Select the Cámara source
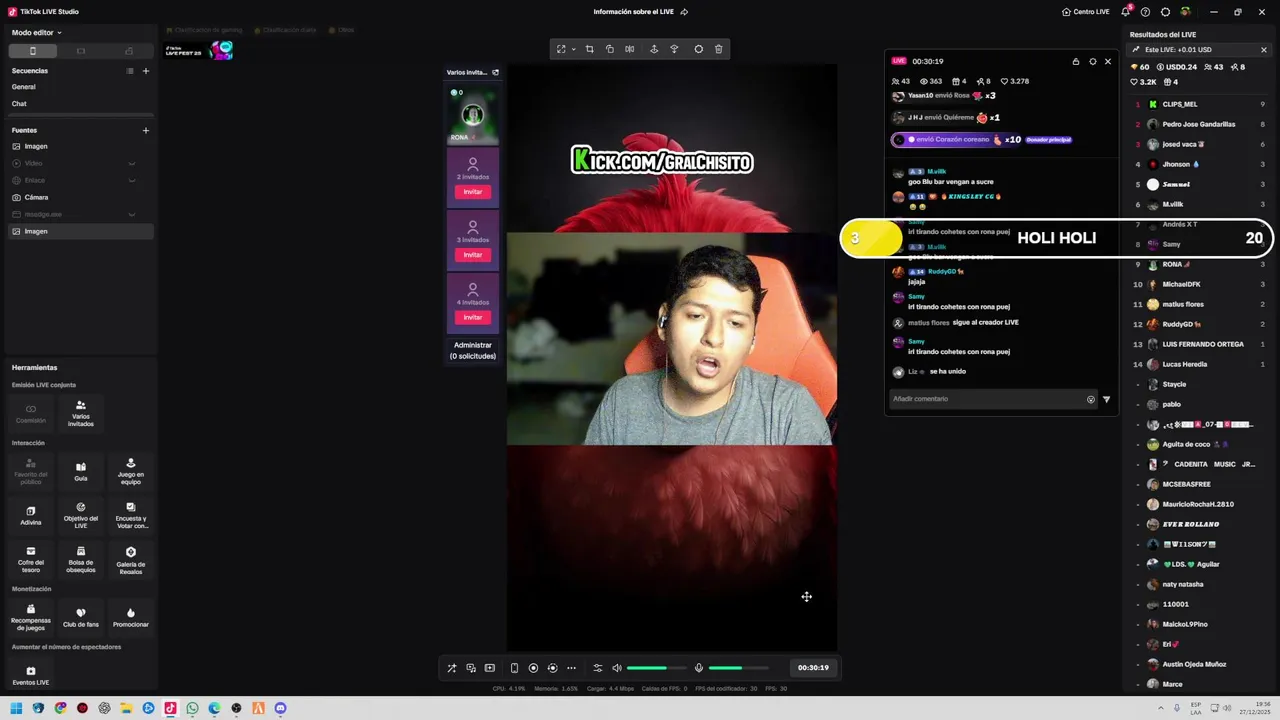This screenshot has width=1280, height=720. (80, 197)
